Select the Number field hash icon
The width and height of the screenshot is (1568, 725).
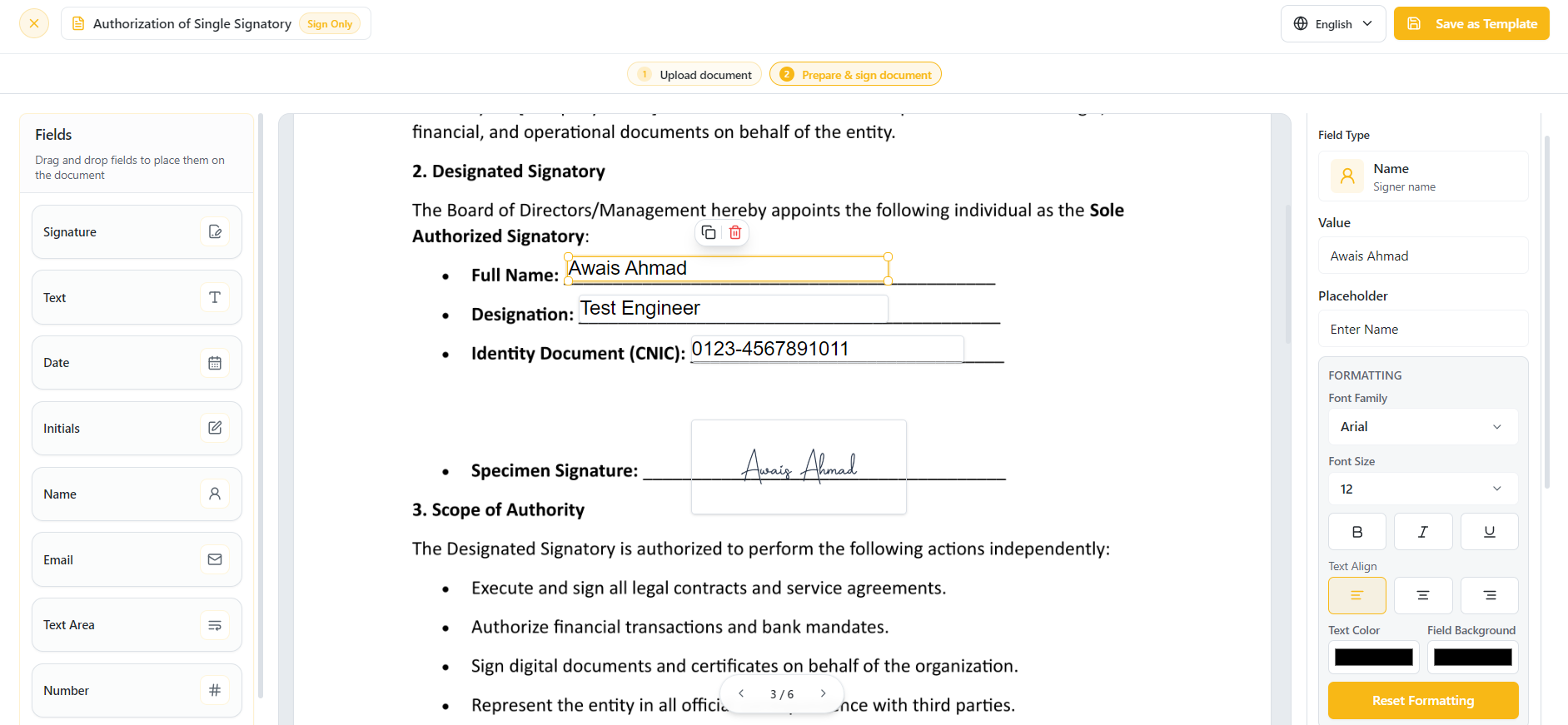coord(215,690)
